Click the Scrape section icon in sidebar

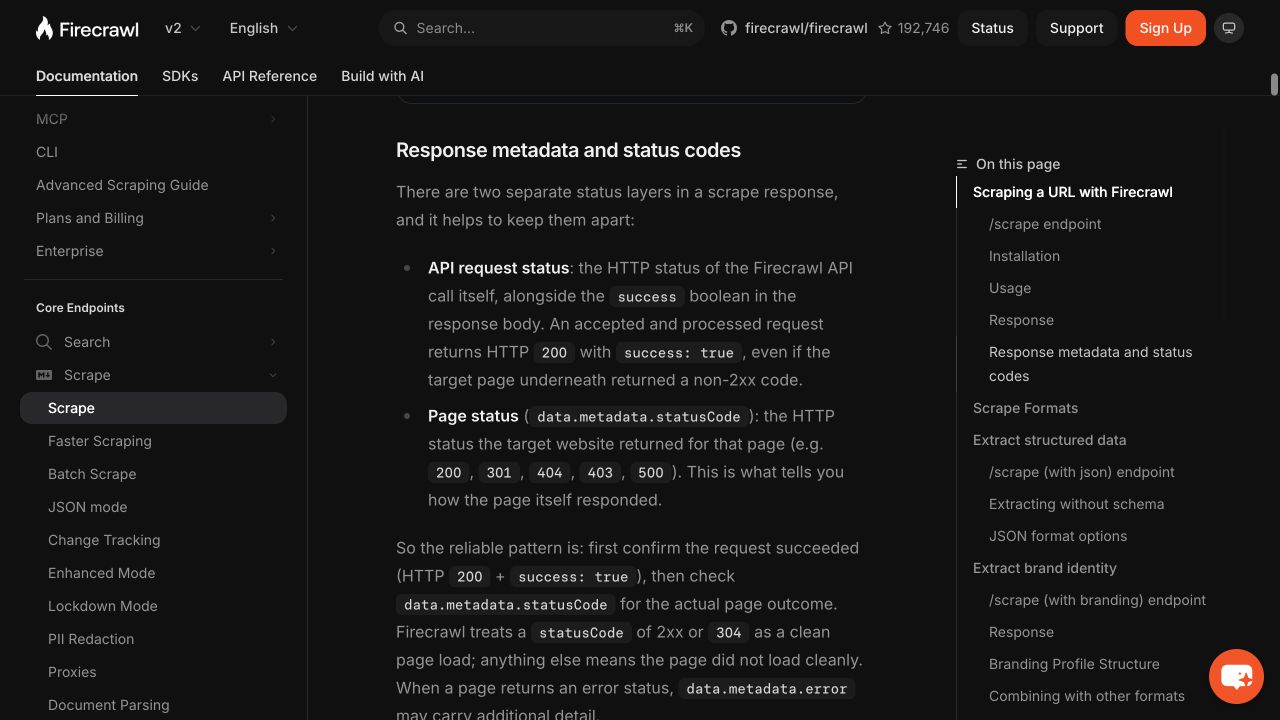(44, 375)
